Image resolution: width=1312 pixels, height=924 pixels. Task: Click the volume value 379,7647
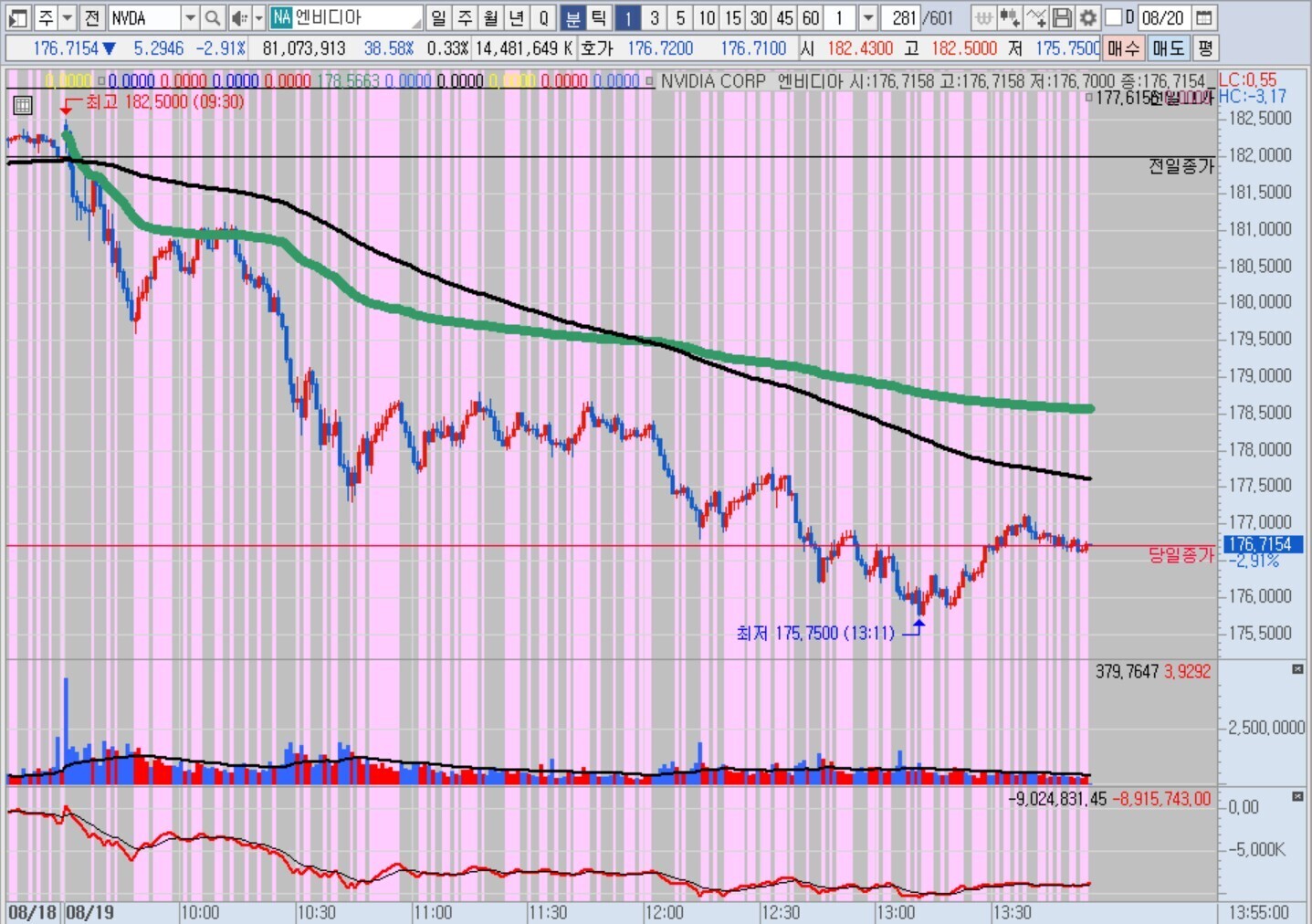[1128, 672]
